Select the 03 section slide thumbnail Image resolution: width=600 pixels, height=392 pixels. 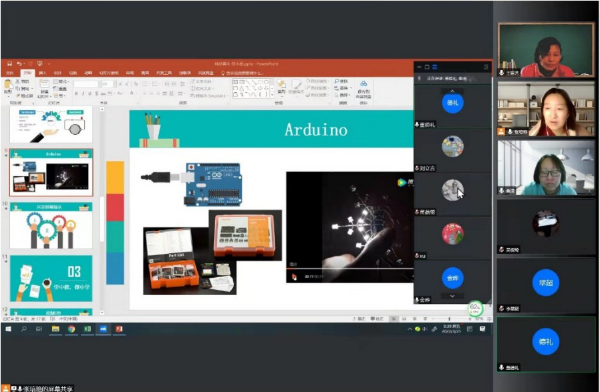click(51, 278)
